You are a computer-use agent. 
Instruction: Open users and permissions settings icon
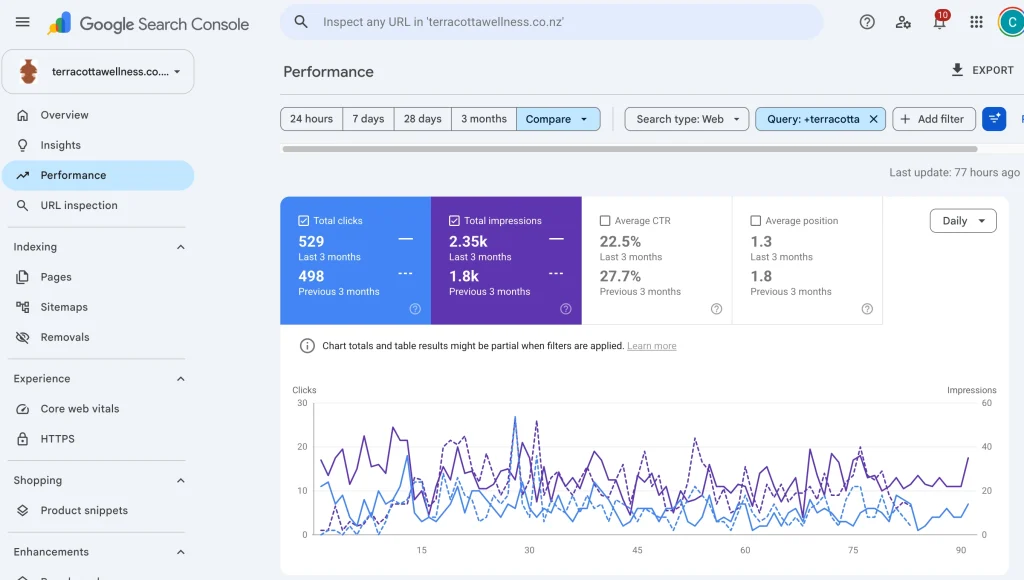[903, 22]
